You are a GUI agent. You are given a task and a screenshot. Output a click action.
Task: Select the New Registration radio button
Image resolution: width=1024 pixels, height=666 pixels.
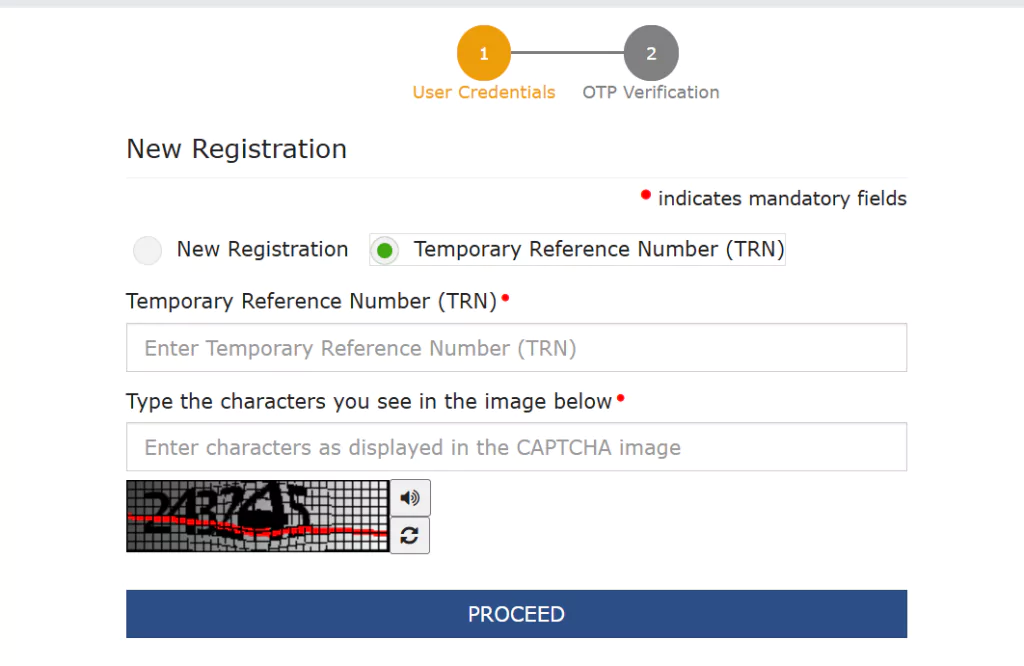pyautogui.click(x=148, y=250)
